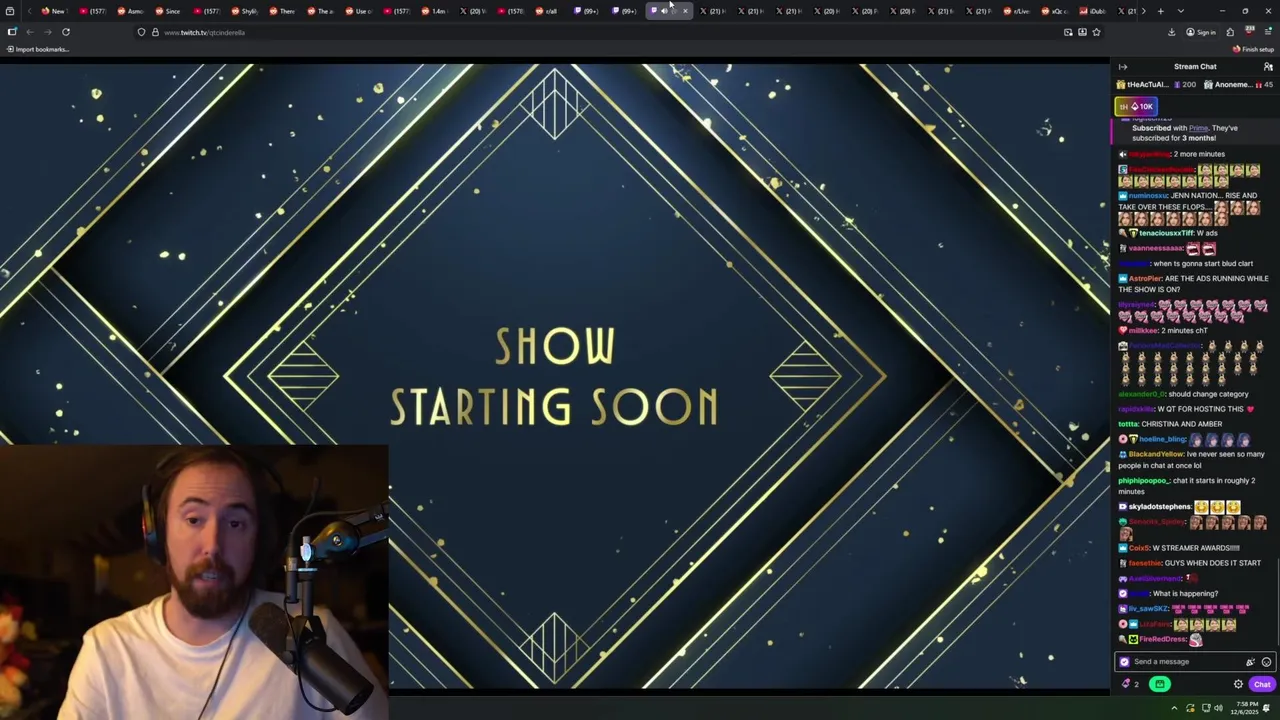Open the browser extensions menu

(x=1230, y=32)
